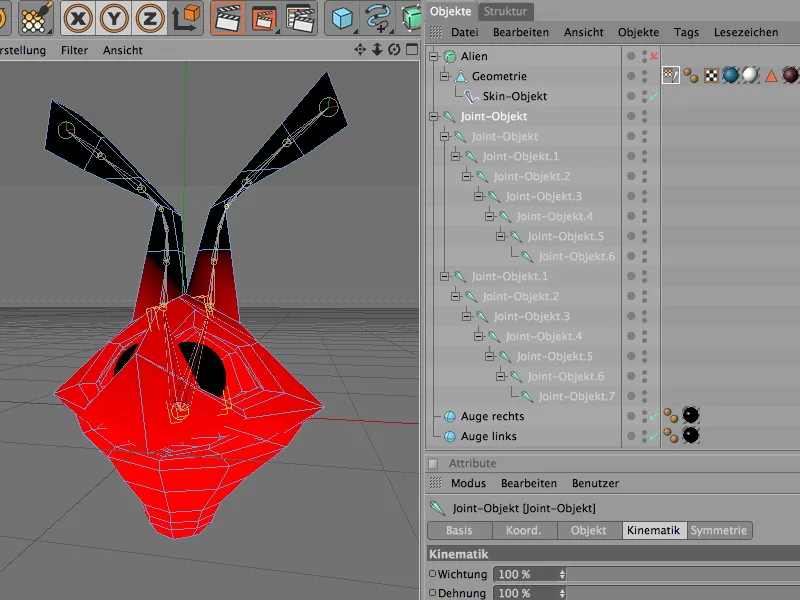800x600 pixels.
Task: Select the white material tag on Geometrie
Action: tap(751, 75)
